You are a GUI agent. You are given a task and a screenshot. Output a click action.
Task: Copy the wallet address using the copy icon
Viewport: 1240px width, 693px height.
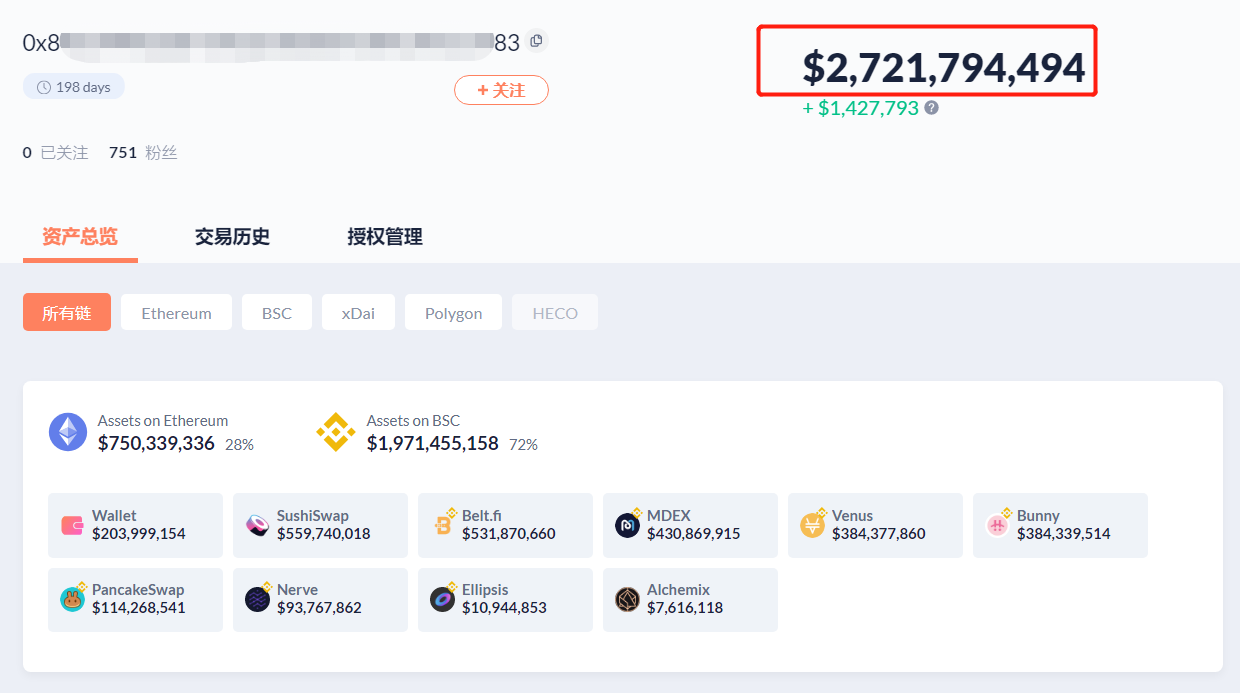click(535, 41)
